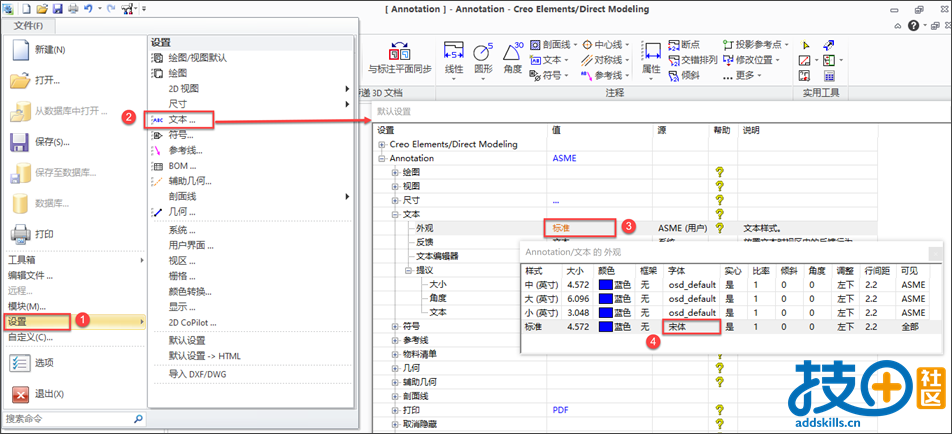Screen dimensions: 952x434
Task: Click the calculator icon in 实用工具 group
Action: pos(829,76)
